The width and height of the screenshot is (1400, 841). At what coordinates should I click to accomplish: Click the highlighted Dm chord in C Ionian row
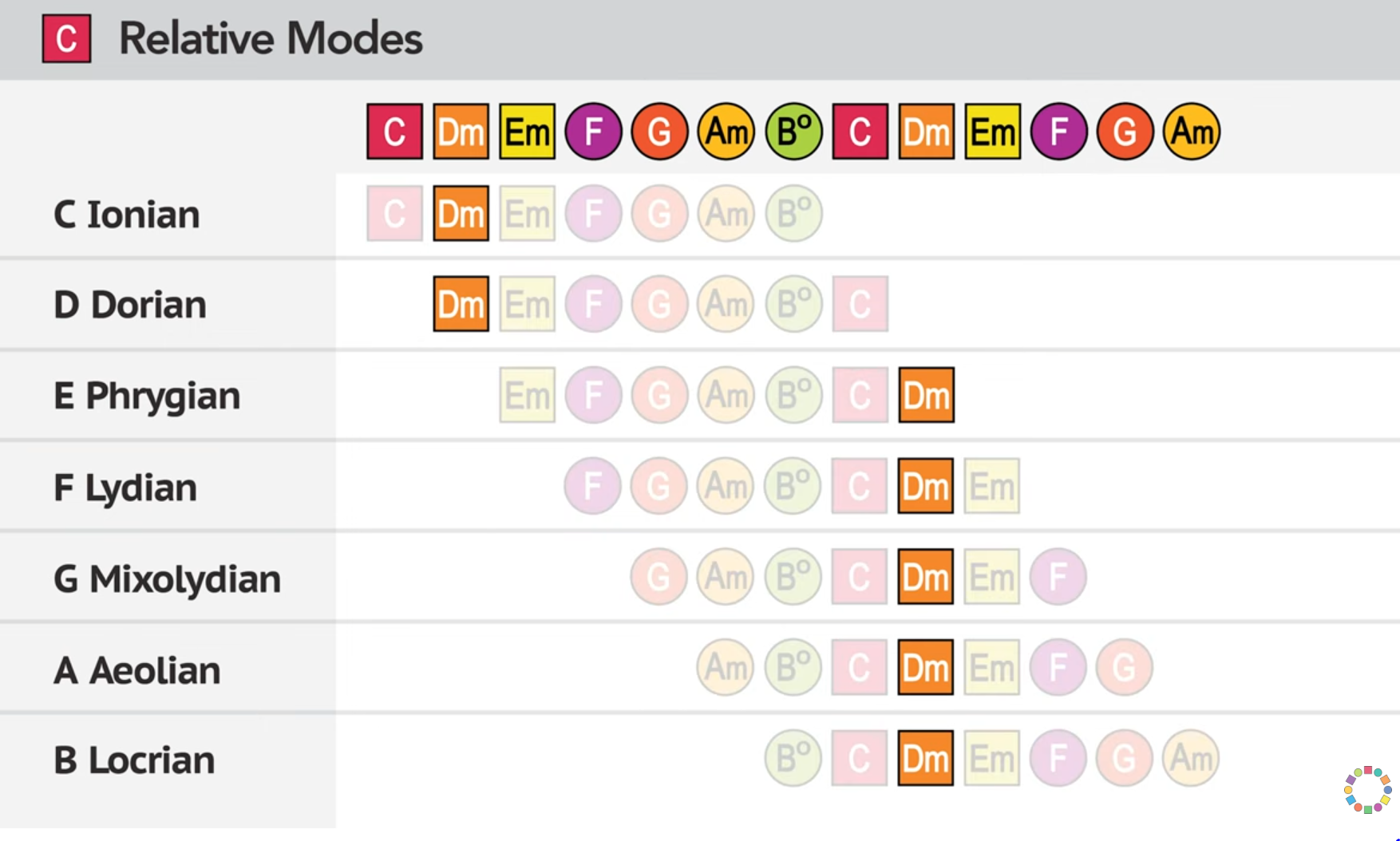point(461,214)
